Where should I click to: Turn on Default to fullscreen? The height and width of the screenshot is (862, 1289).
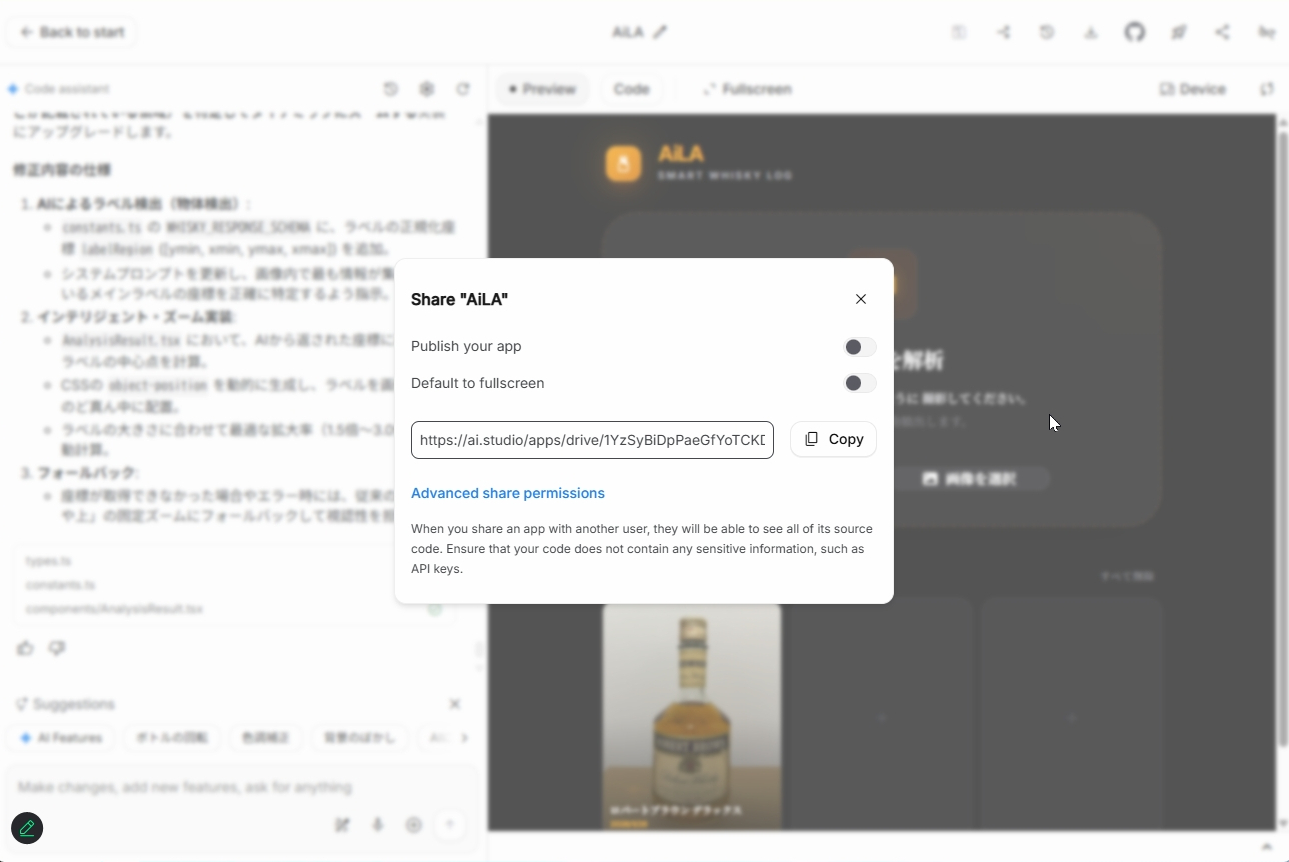tap(858, 383)
